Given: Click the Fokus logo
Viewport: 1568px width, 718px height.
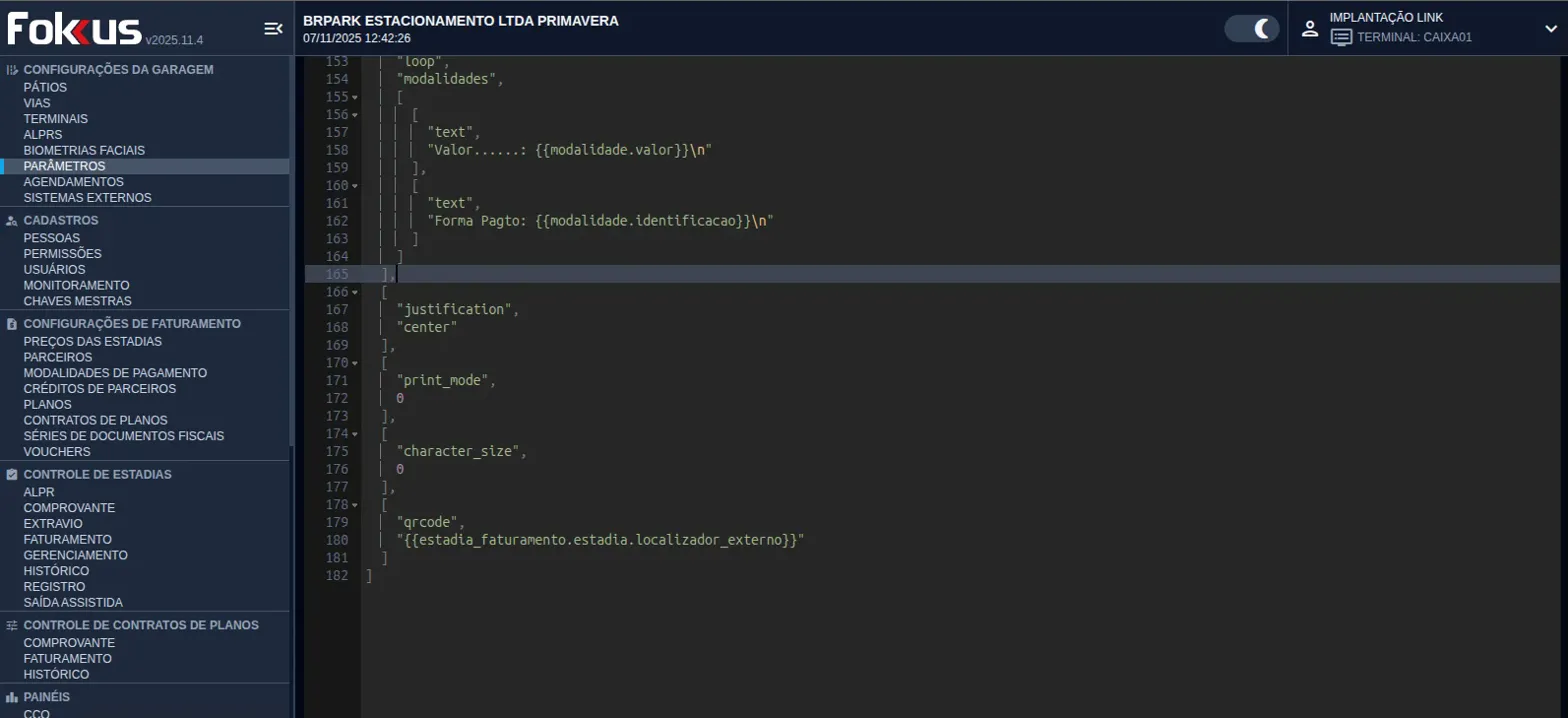Looking at the screenshot, I should tap(74, 29).
